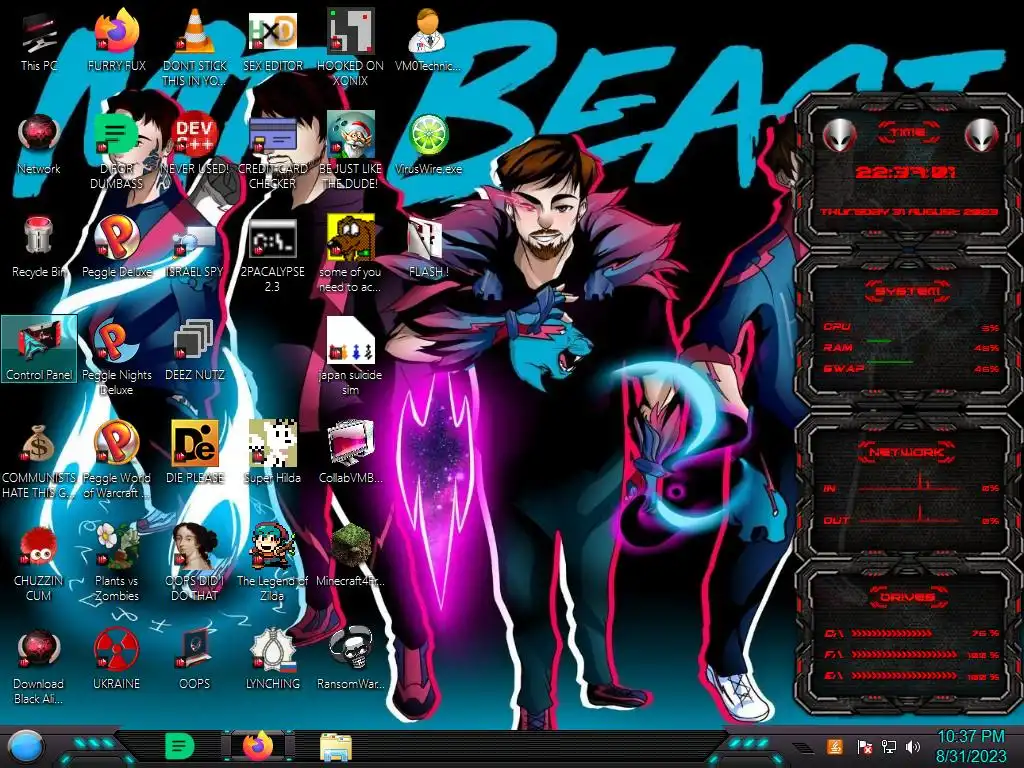This screenshot has height=768, width=1024.
Task: Select the 'some of you need to ac...' dog icon
Action: coord(350,253)
